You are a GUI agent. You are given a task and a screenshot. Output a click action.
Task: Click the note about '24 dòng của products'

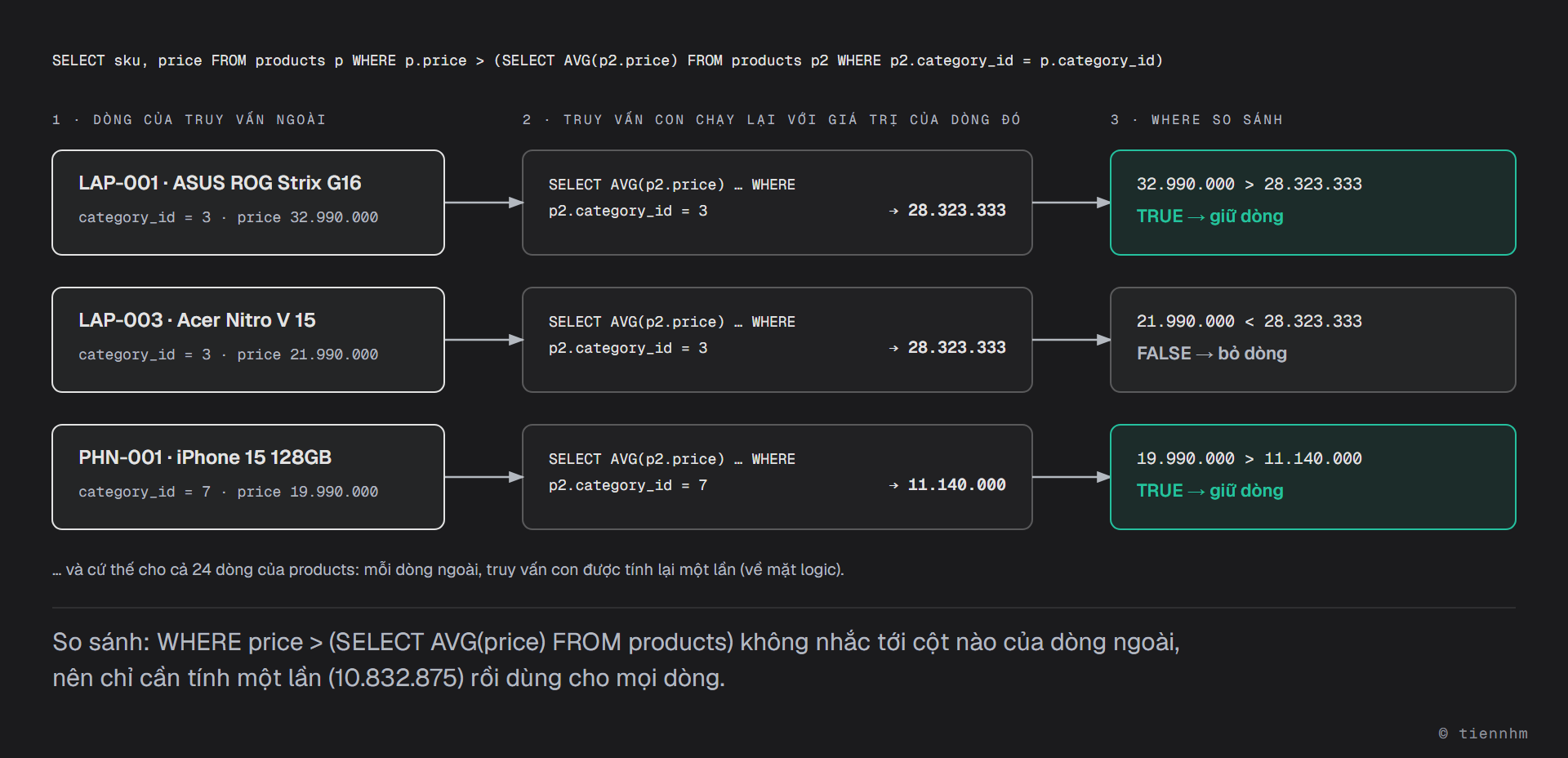[x=448, y=569]
